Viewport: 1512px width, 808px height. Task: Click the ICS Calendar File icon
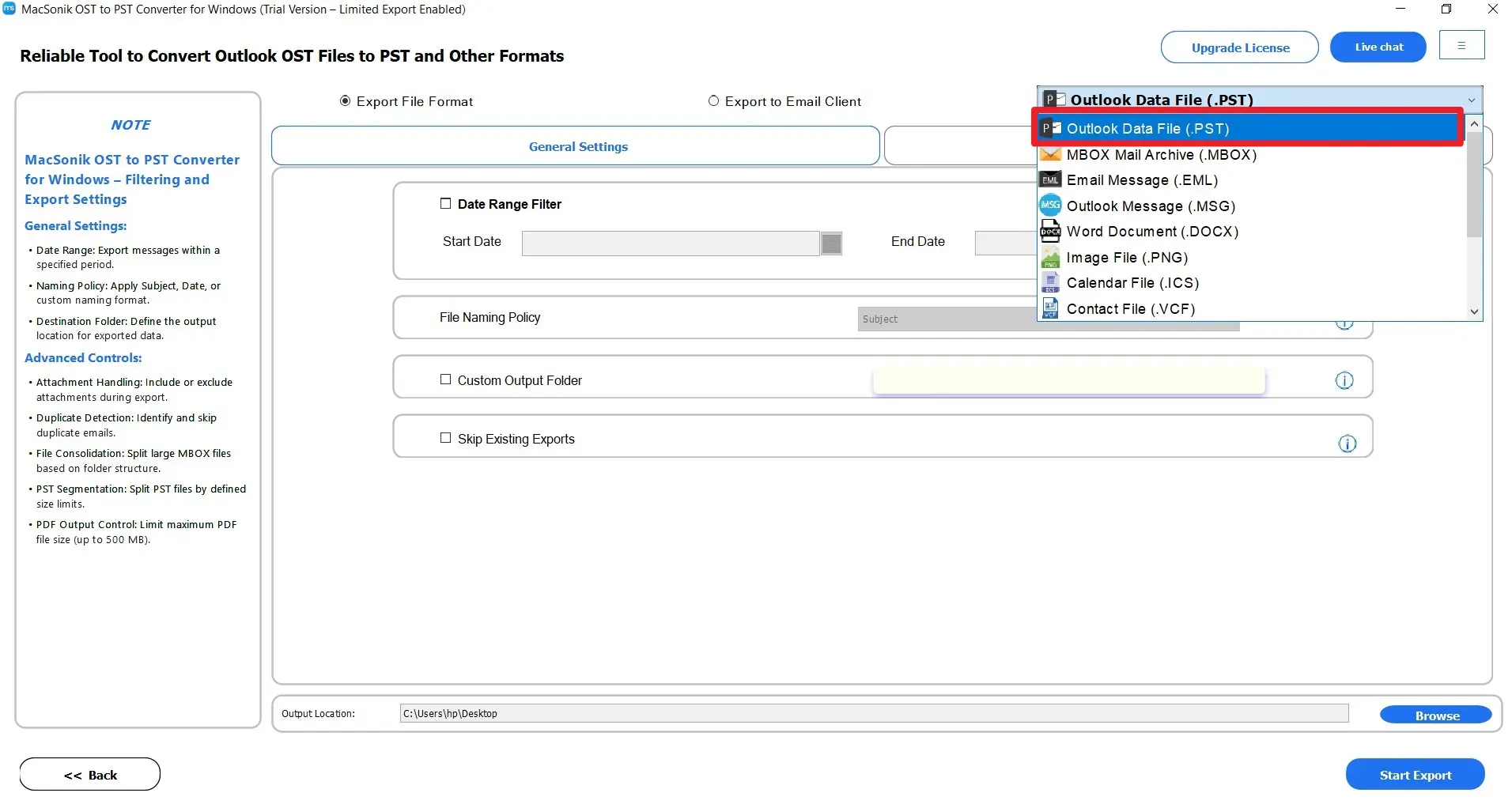1050,283
